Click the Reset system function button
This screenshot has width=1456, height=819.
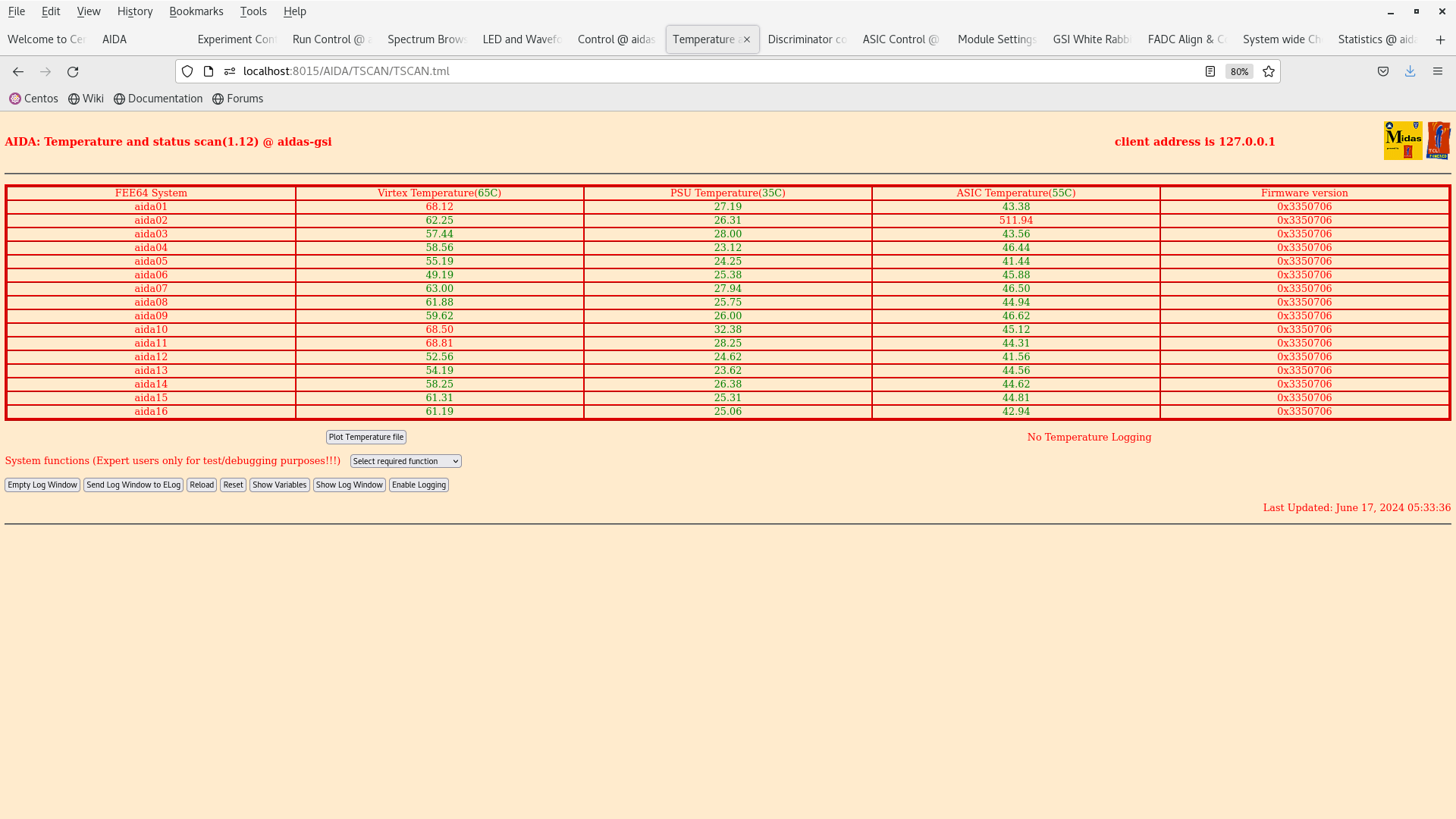coord(233,484)
